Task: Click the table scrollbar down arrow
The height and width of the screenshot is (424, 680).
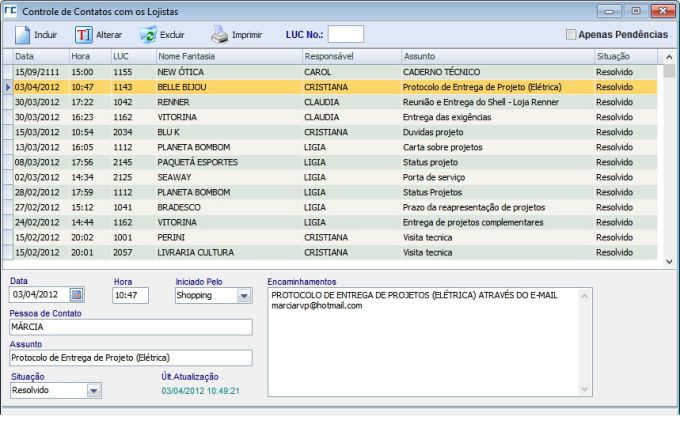Action: click(x=669, y=261)
